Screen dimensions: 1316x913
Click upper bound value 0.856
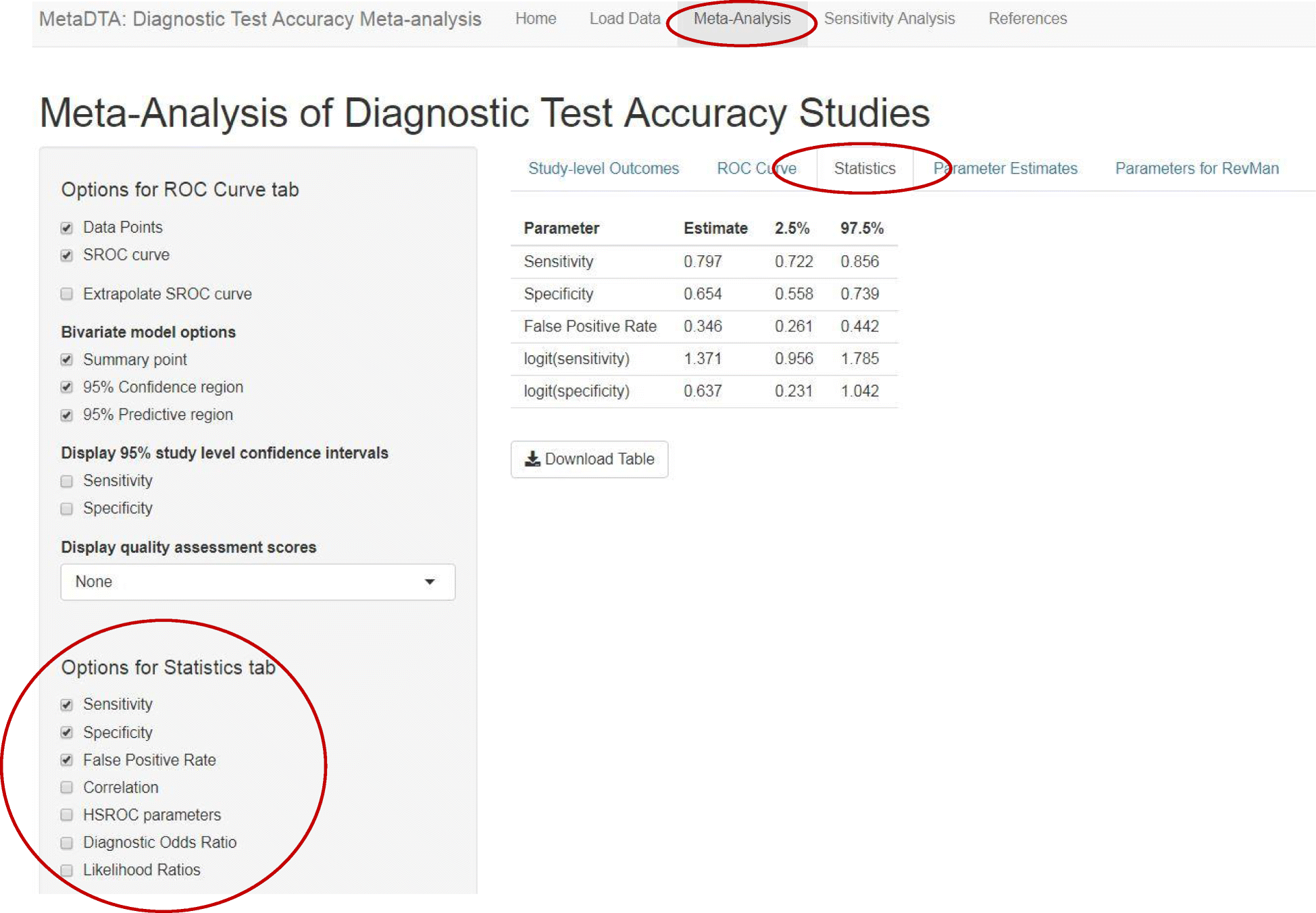(859, 261)
